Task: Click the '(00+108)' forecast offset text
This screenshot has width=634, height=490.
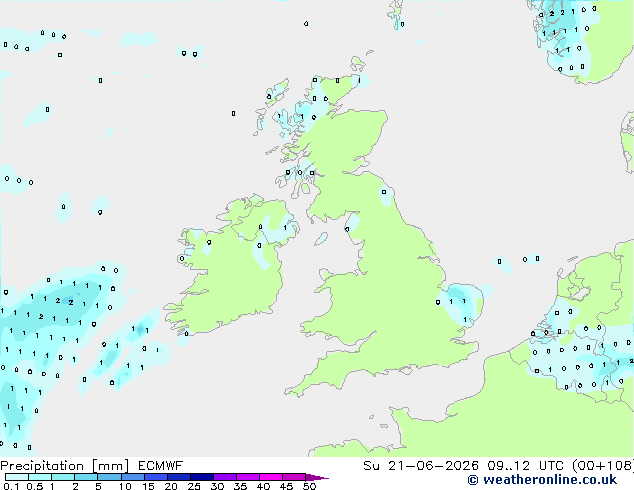Action: point(603,466)
